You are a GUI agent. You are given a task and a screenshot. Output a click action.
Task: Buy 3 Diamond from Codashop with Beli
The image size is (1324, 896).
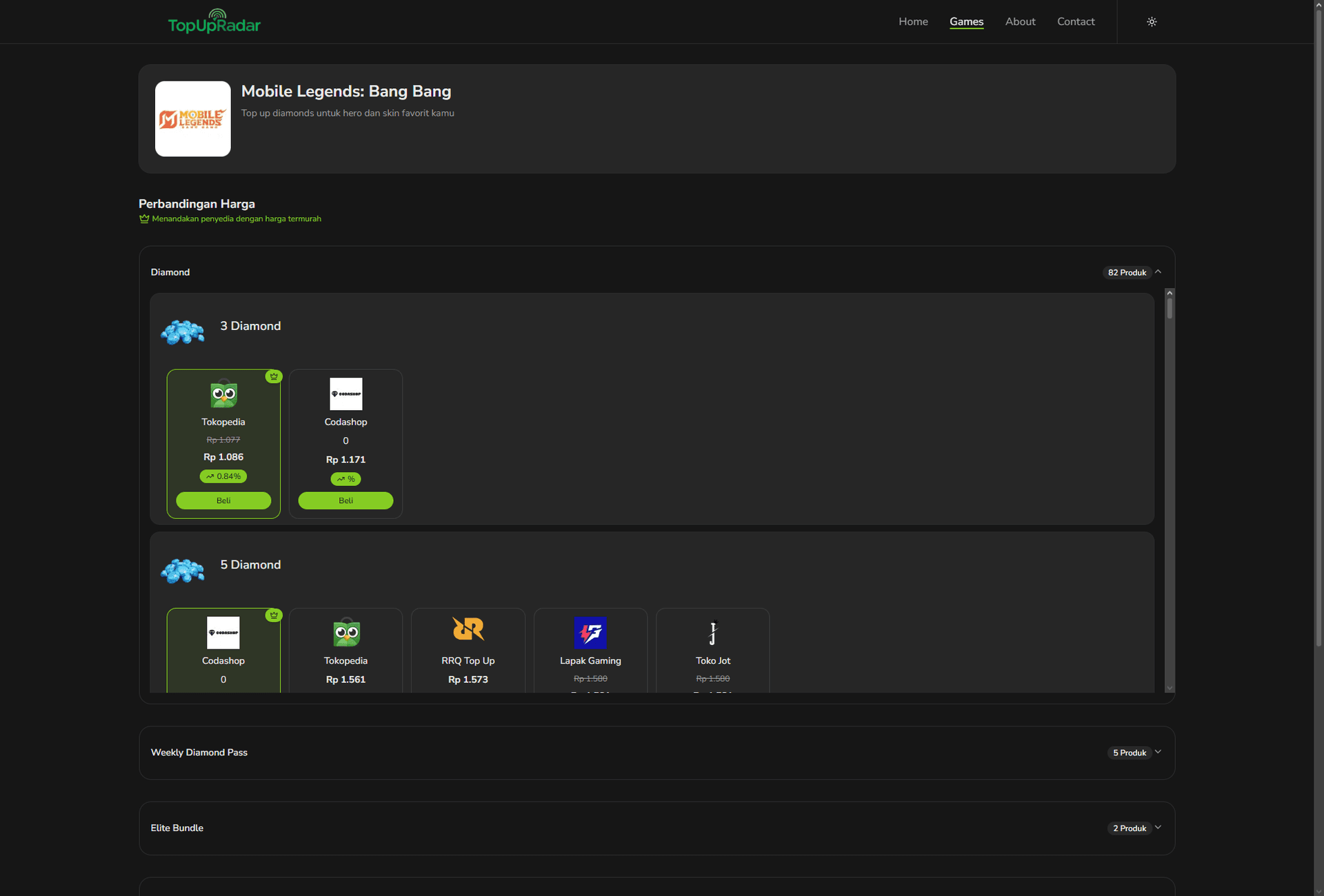click(345, 500)
